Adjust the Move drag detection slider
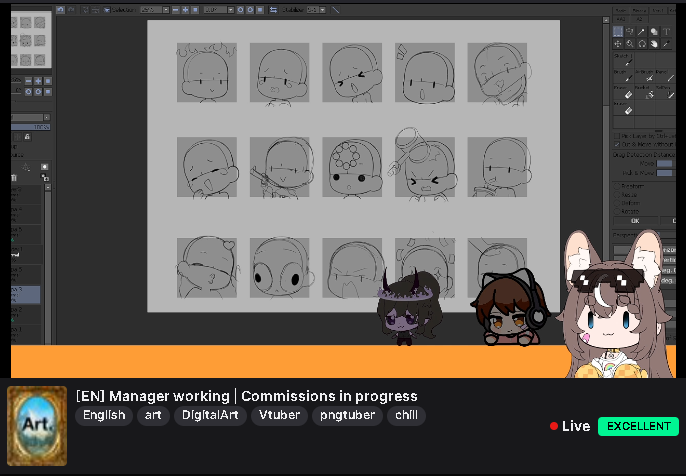The width and height of the screenshot is (686, 476). (x=664, y=163)
